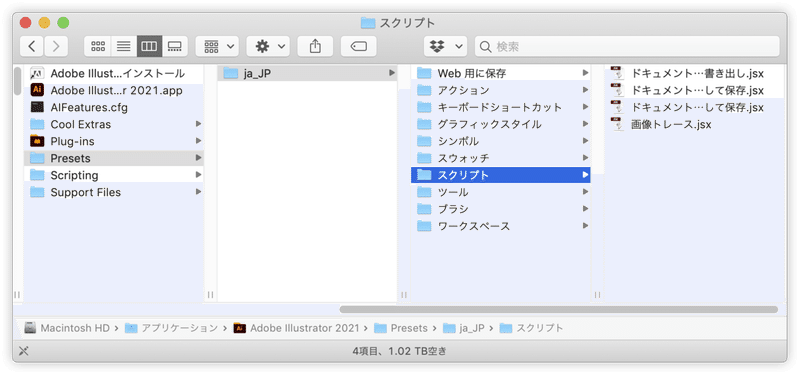Select the キーボードショートカット folder icon

(424, 107)
